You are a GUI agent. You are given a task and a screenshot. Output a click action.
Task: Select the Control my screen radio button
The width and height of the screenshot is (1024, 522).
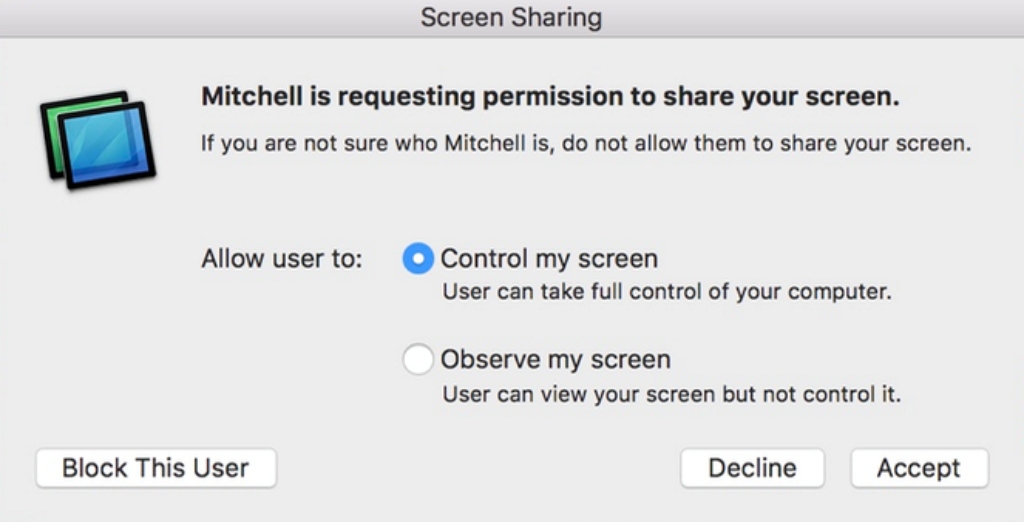click(x=418, y=259)
